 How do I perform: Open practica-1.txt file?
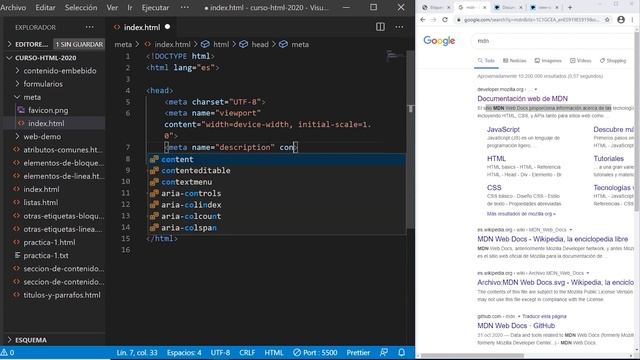[x=46, y=256]
